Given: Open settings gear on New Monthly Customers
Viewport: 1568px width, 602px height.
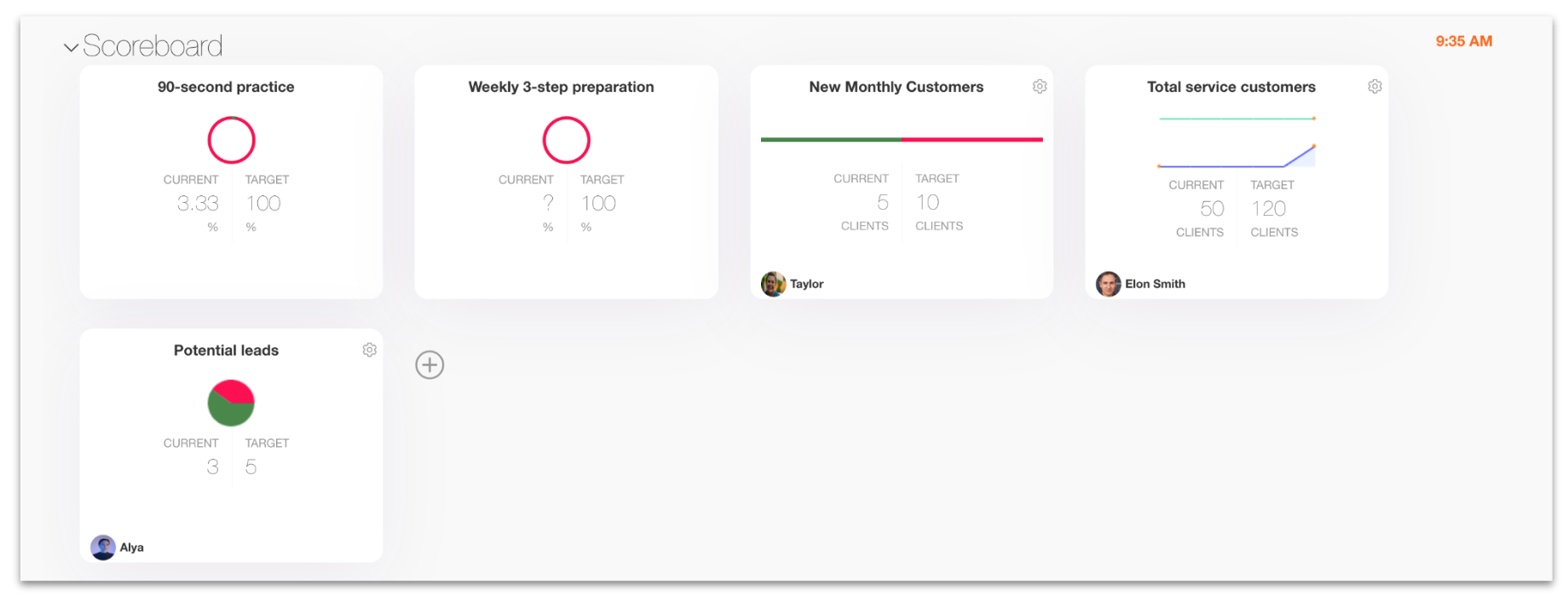Looking at the screenshot, I should tap(1040, 86).
